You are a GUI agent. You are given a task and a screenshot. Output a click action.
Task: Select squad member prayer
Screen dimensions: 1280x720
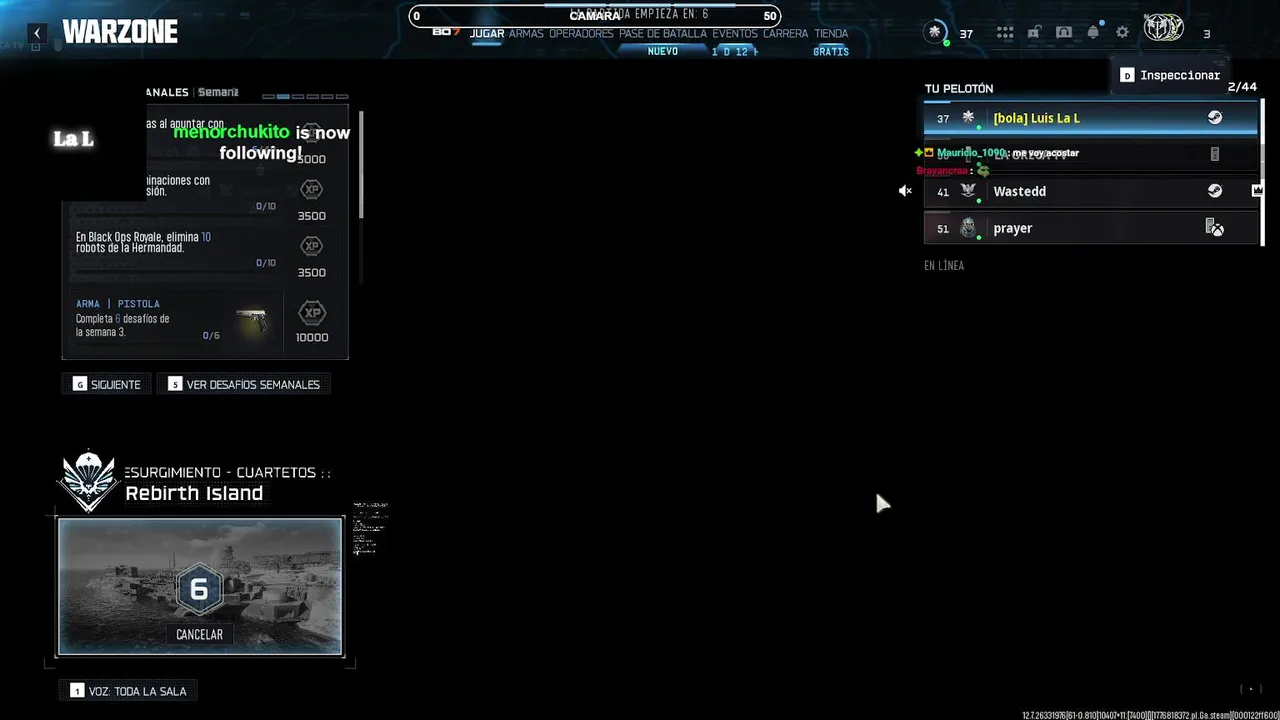click(x=1090, y=228)
